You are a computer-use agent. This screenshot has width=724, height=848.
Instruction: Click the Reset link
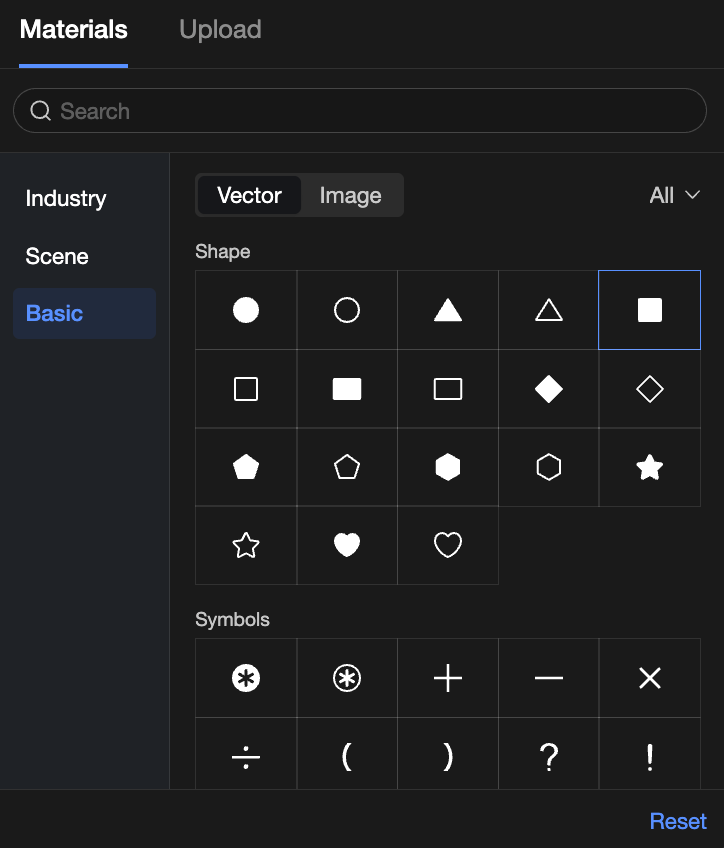678,821
